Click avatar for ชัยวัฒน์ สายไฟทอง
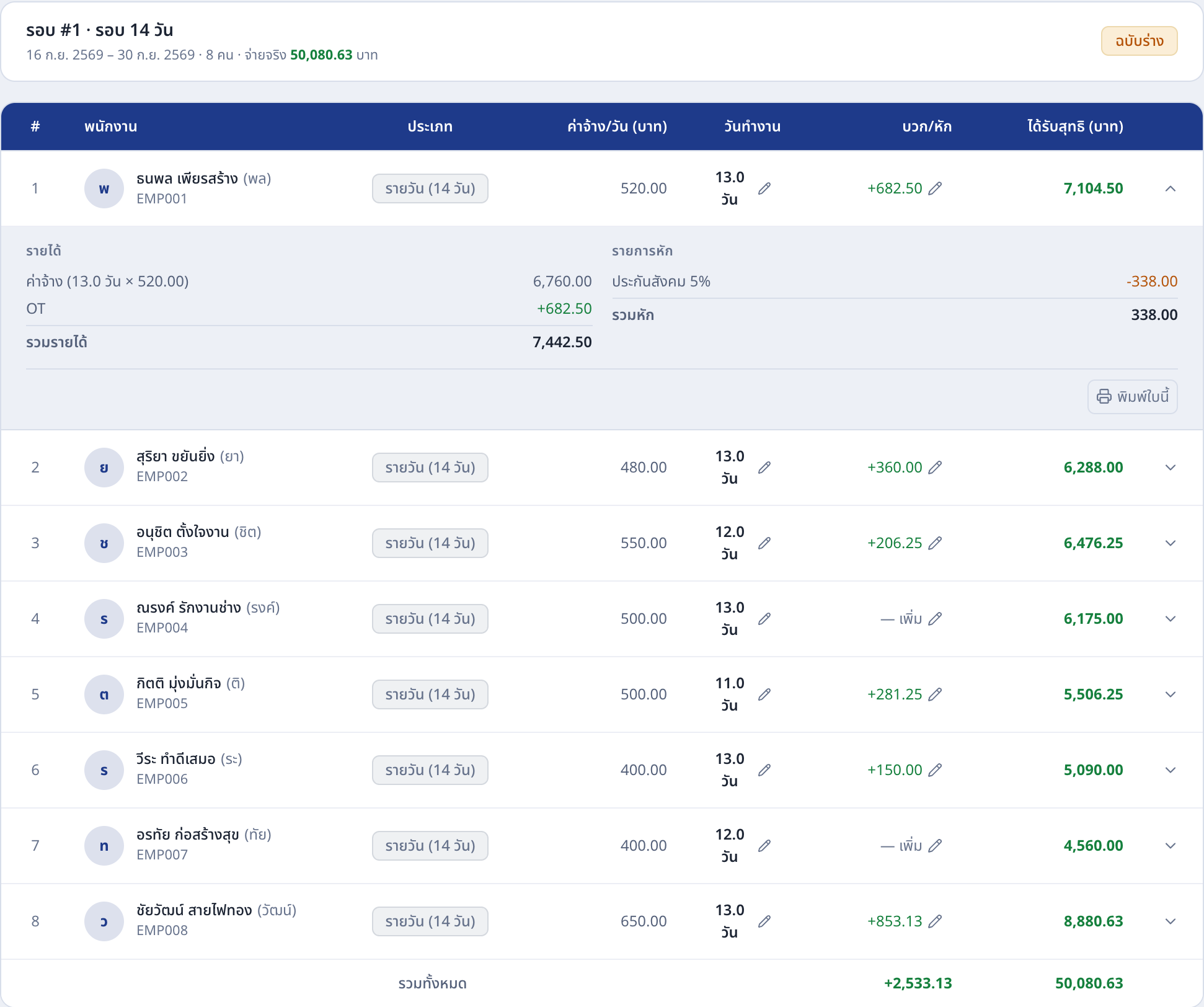Screen dimensions: 1204x1007 click(x=104, y=921)
